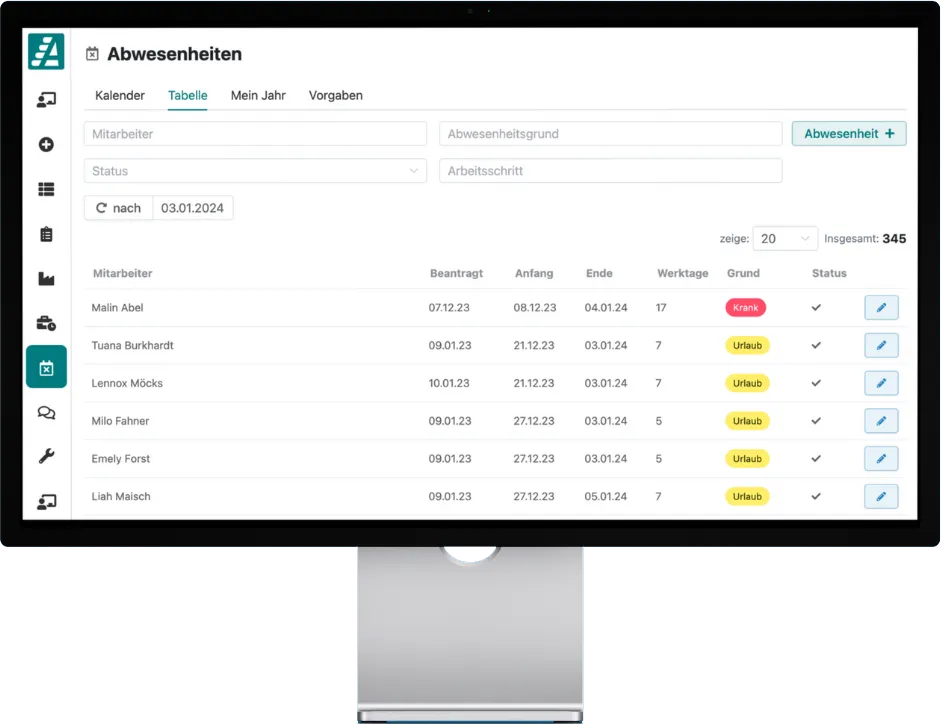Image resolution: width=941 pixels, height=724 pixels.
Task: Select the factory icon in sidebar
Action: 46,279
